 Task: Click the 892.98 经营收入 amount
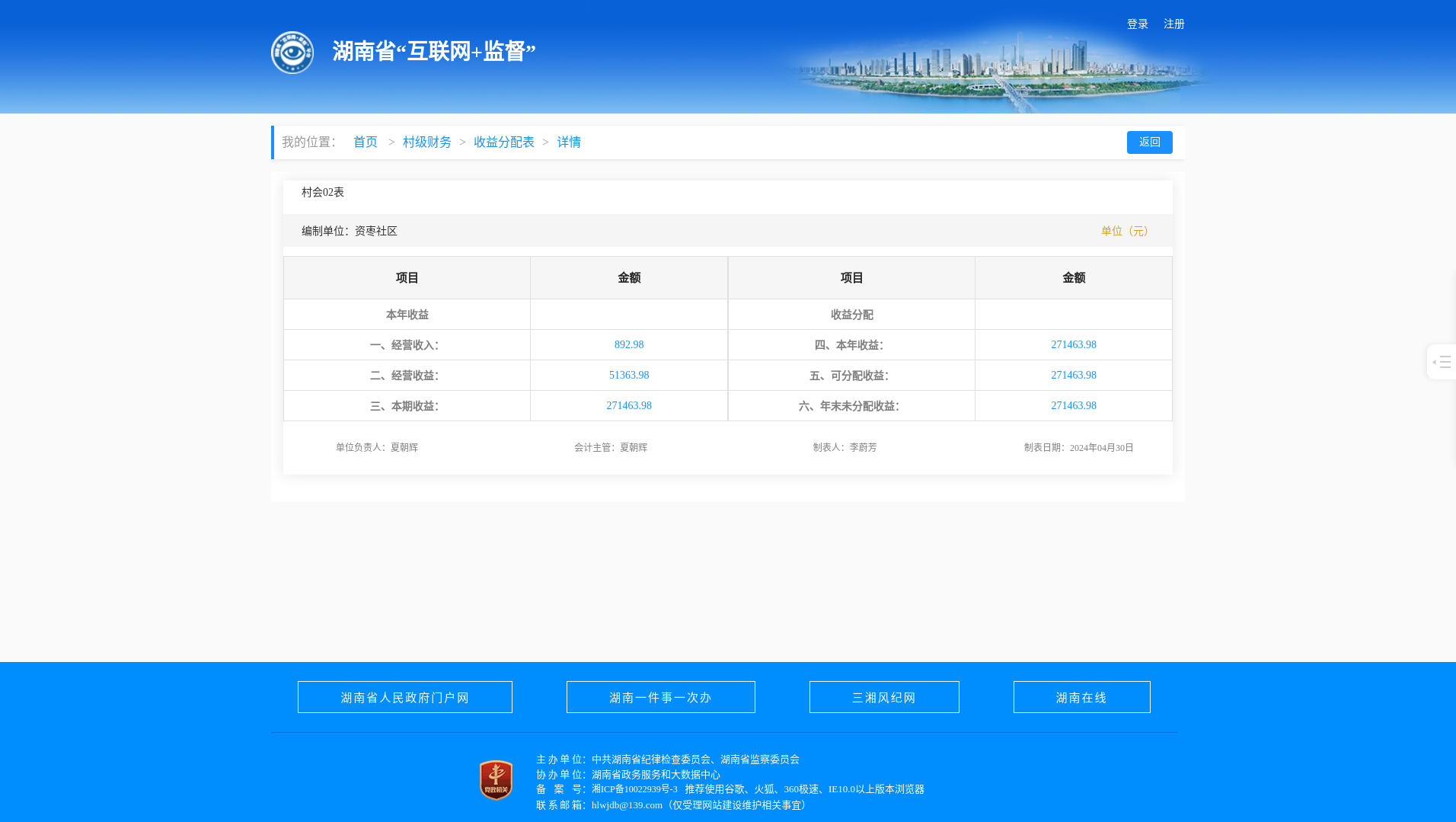pos(629,345)
